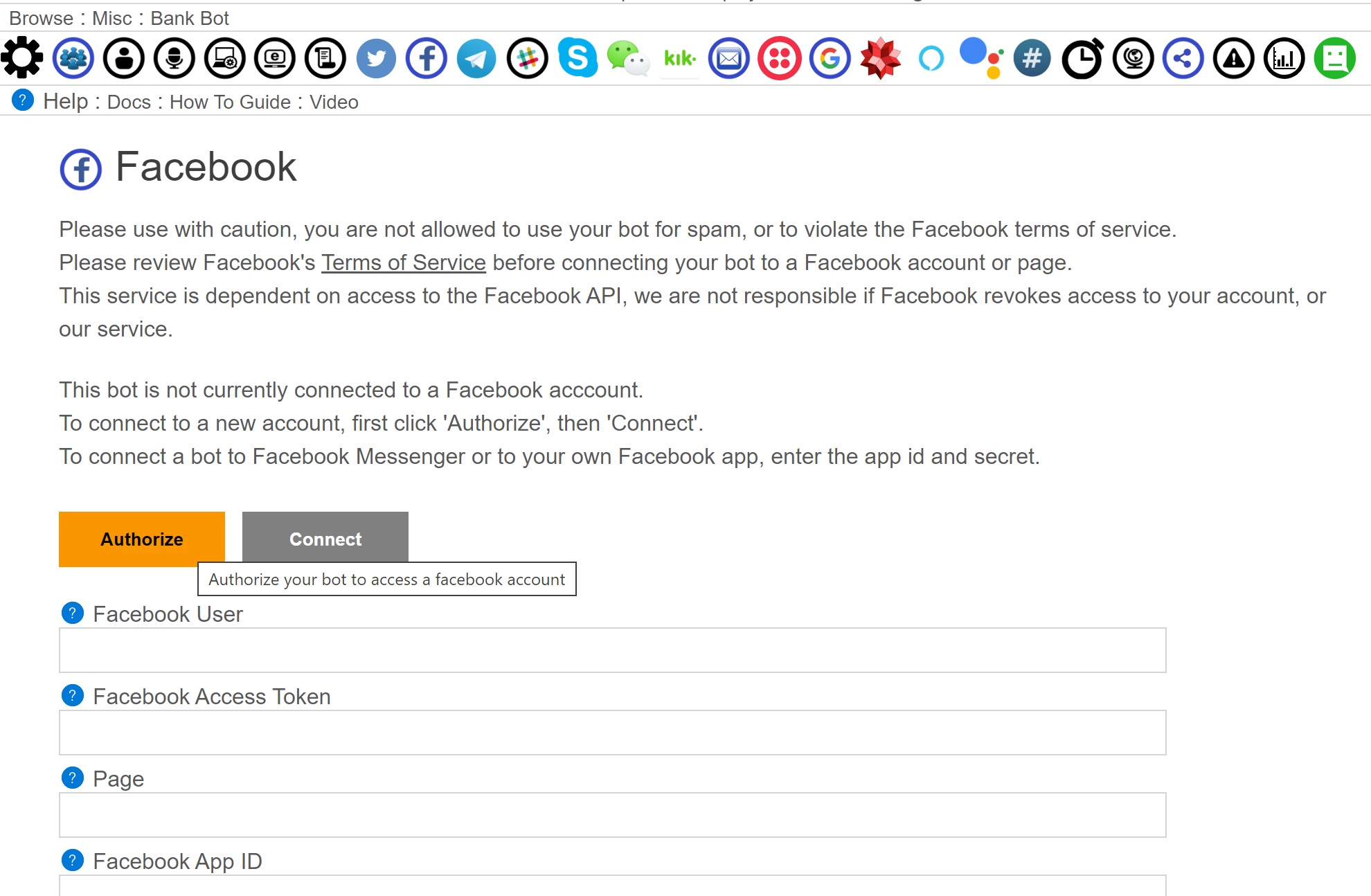Open the How To Guide link

[230, 102]
